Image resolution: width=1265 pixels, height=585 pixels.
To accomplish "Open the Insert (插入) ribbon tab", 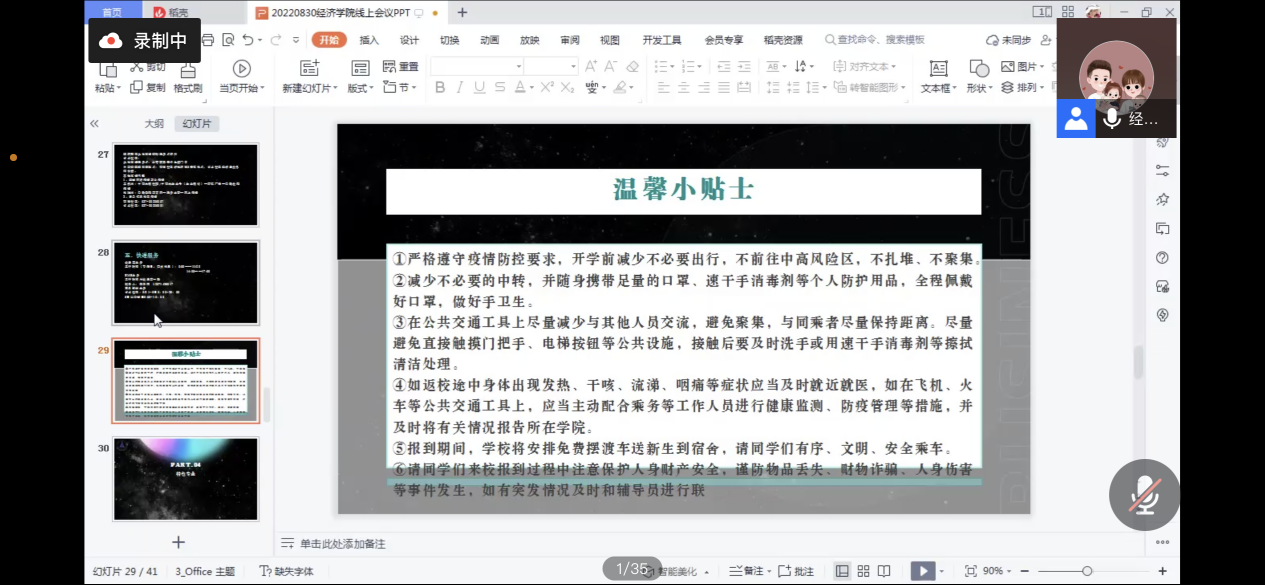I will (x=369, y=40).
